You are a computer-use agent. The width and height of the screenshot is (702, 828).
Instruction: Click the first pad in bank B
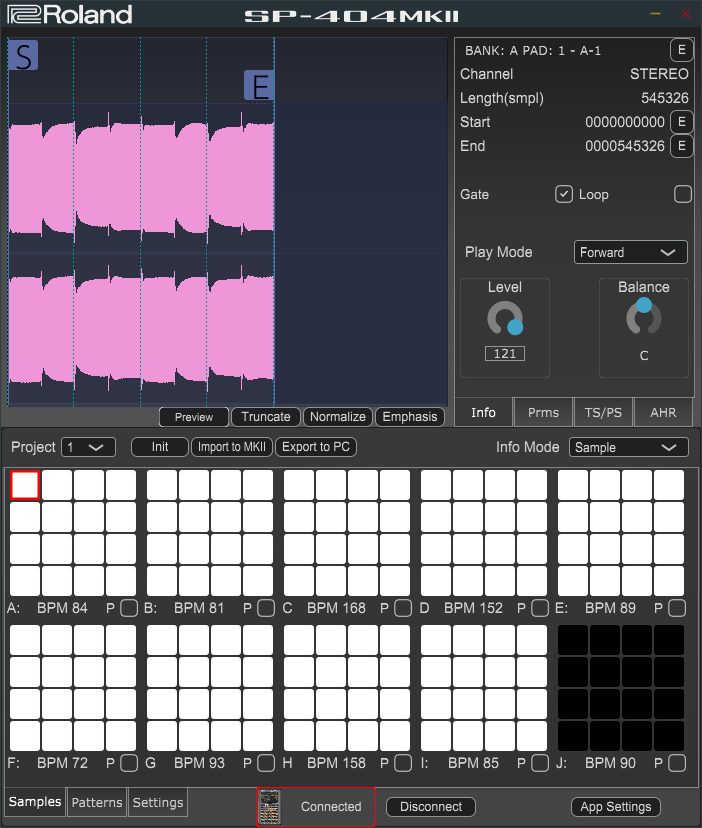tap(162, 485)
